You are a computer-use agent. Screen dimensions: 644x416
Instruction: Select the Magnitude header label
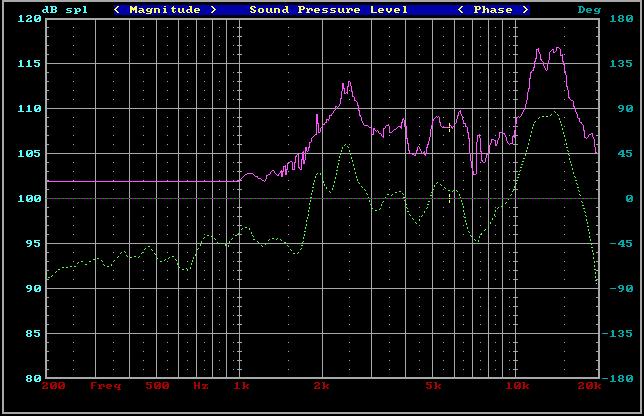[165, 9]
